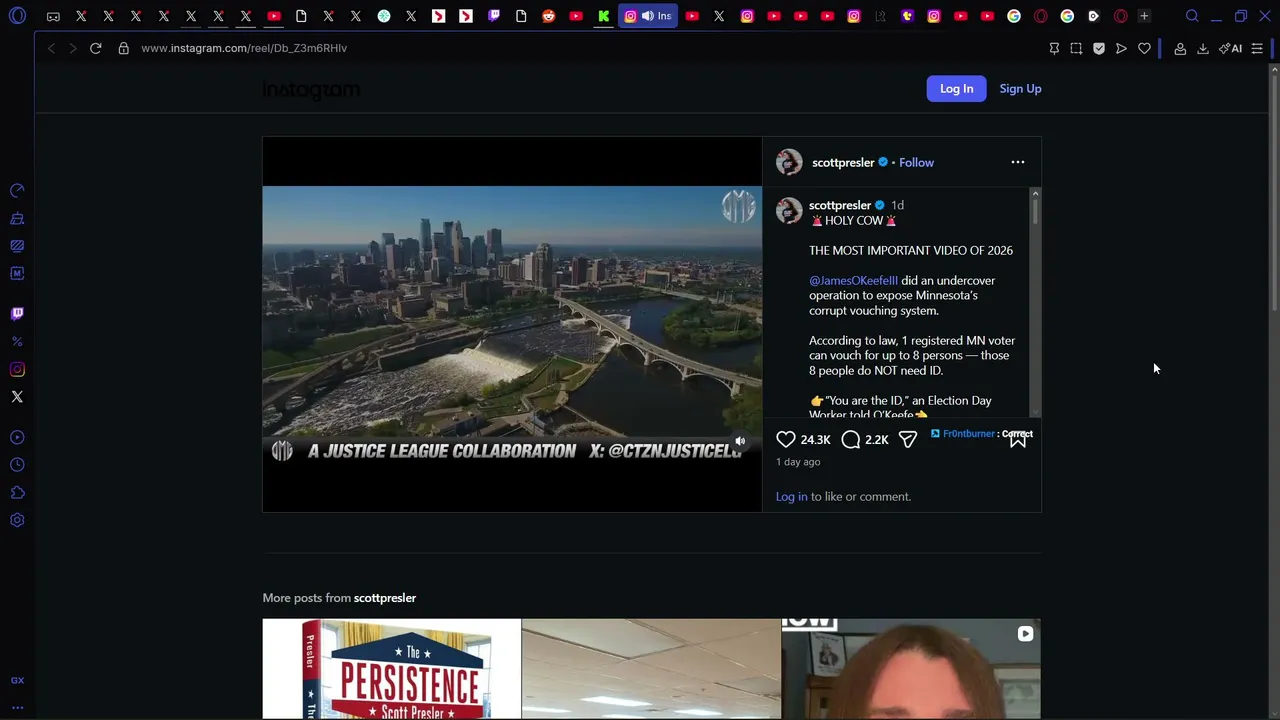
Task: Open the long-haired person video post thumbnail
Action: [911, 669]
